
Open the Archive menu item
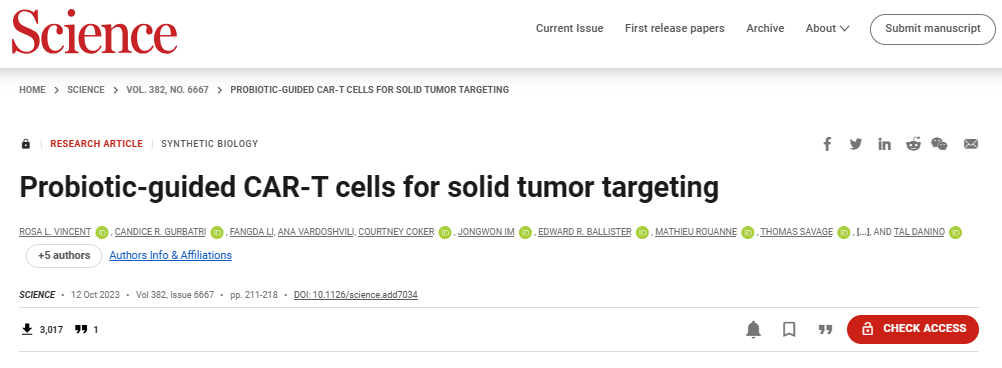(x=765, y=28)
